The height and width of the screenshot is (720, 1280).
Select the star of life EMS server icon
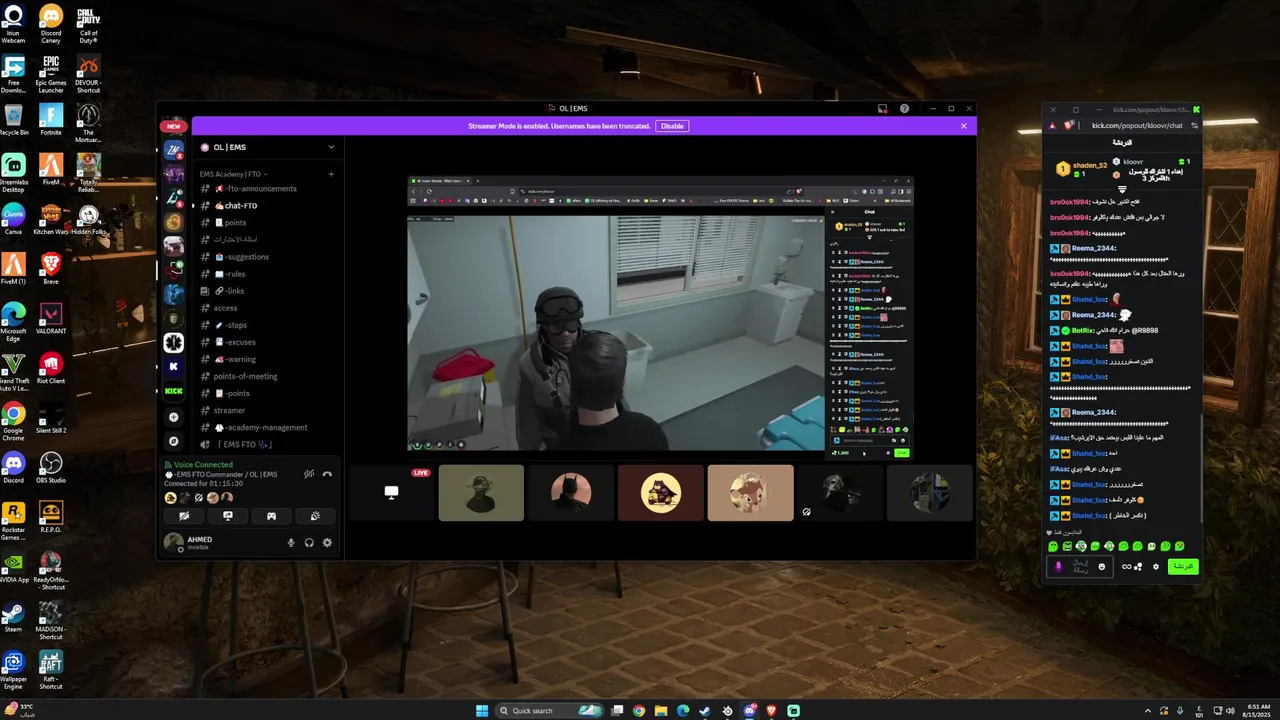(x=174, y=342)
